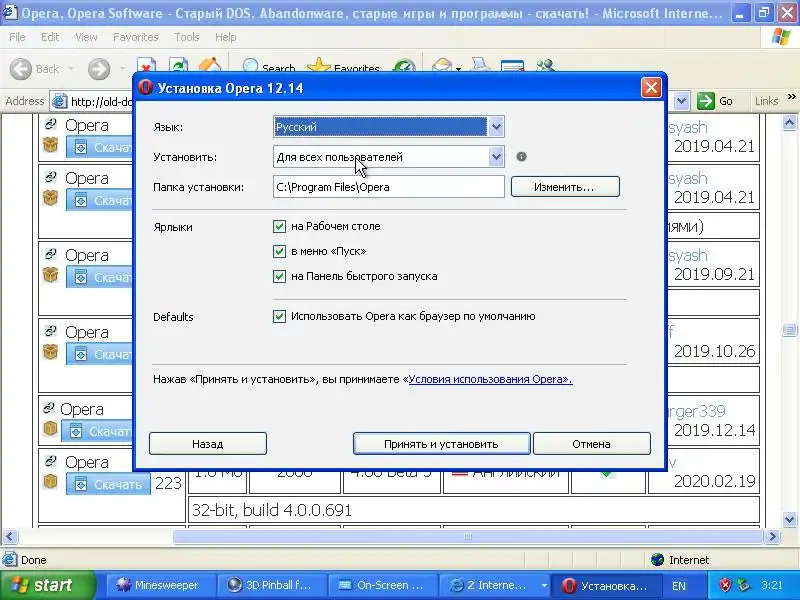Open the Tools menu in Internet Explorer

[186, 37]
